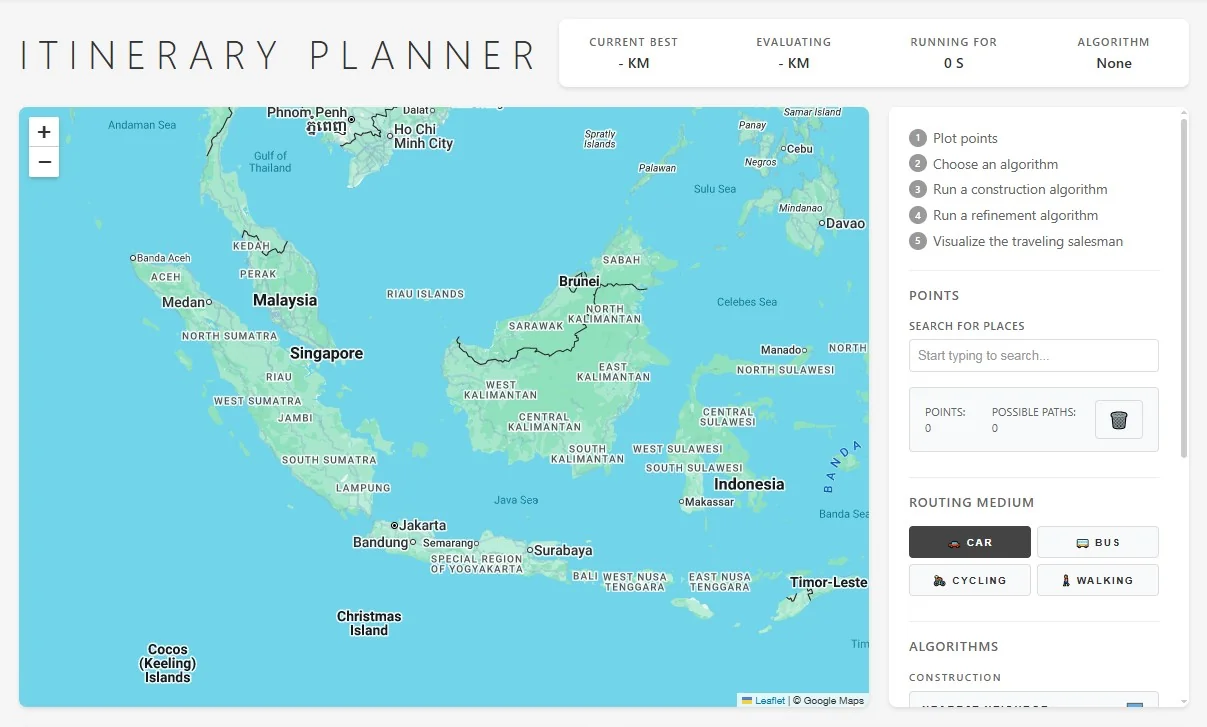The image size is (1207, 727).
Task: Click the North Sumatra label
Action: click(229, 336)
